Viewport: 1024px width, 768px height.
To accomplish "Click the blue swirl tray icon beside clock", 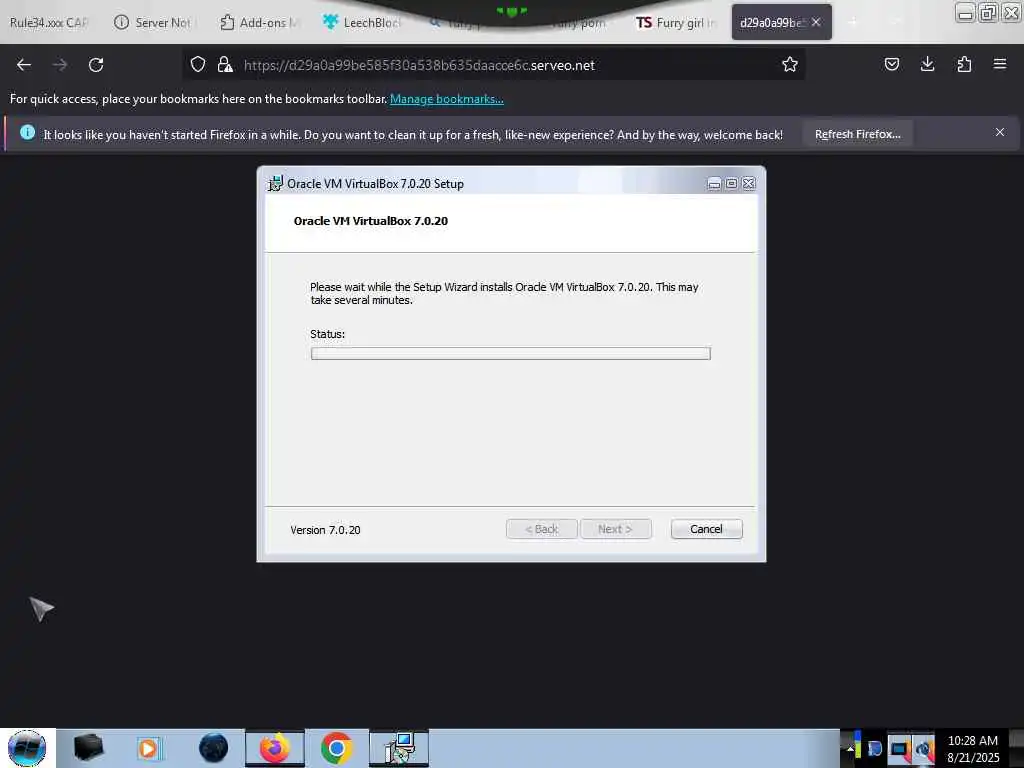I will pos(924,749).
